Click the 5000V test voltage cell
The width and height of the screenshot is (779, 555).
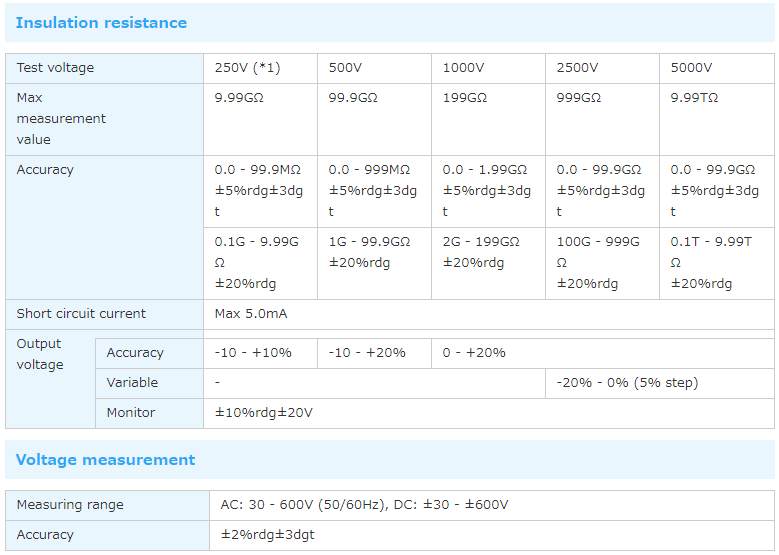pos(691,68)
